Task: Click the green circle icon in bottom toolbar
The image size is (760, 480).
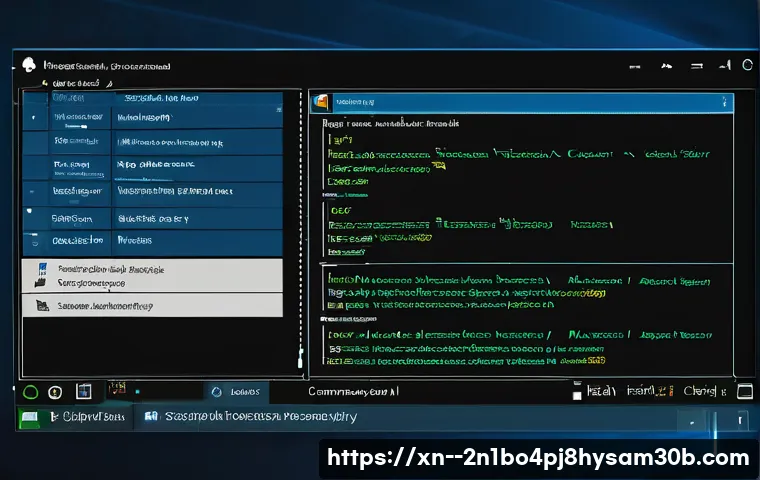Action: (x=30, y=392)
